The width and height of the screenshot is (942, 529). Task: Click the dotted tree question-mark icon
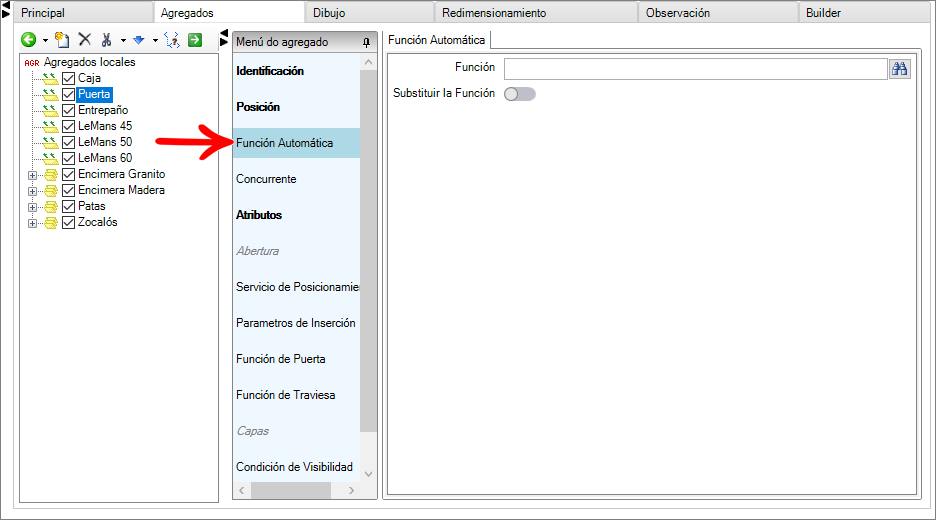(x=172, y=40)
